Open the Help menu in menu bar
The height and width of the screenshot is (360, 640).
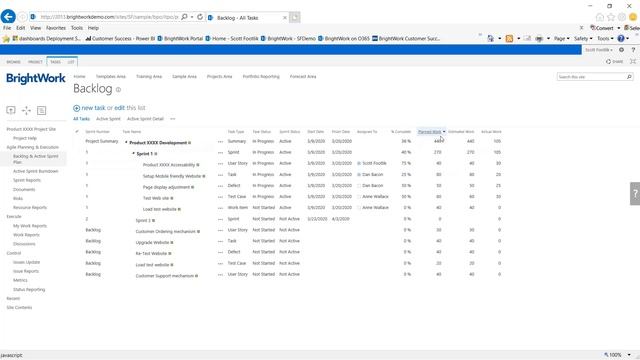click(x=93, y=28)
